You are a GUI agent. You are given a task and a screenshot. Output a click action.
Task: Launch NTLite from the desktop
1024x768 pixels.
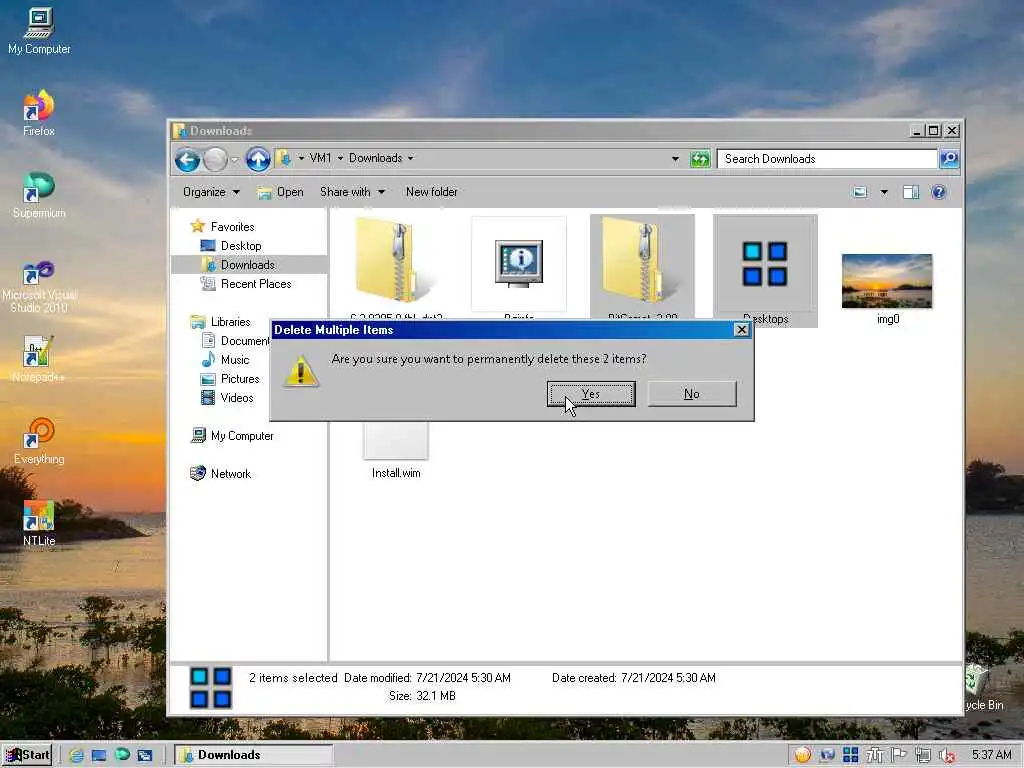39,523
